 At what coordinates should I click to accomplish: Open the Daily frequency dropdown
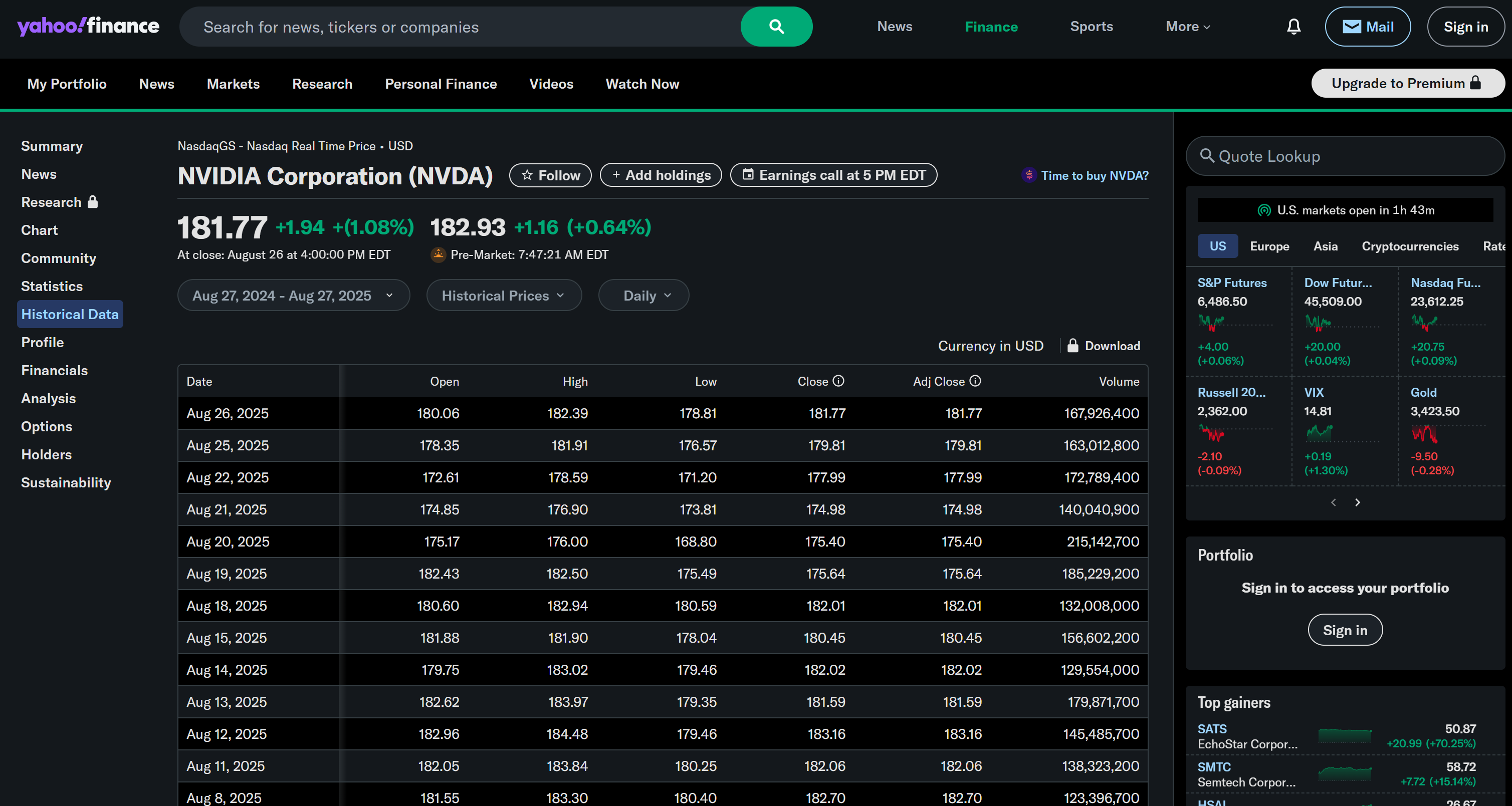[643, 295]
